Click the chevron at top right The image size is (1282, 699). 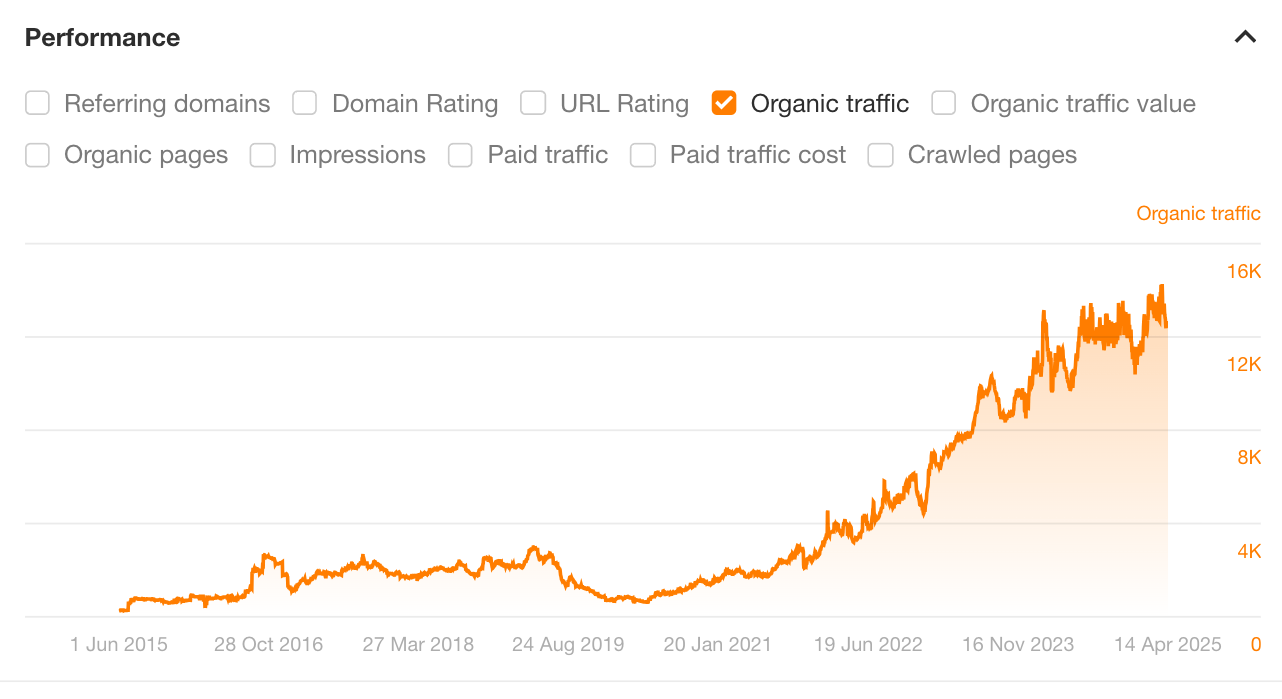pyautogui.click(x=1245, y=36)
